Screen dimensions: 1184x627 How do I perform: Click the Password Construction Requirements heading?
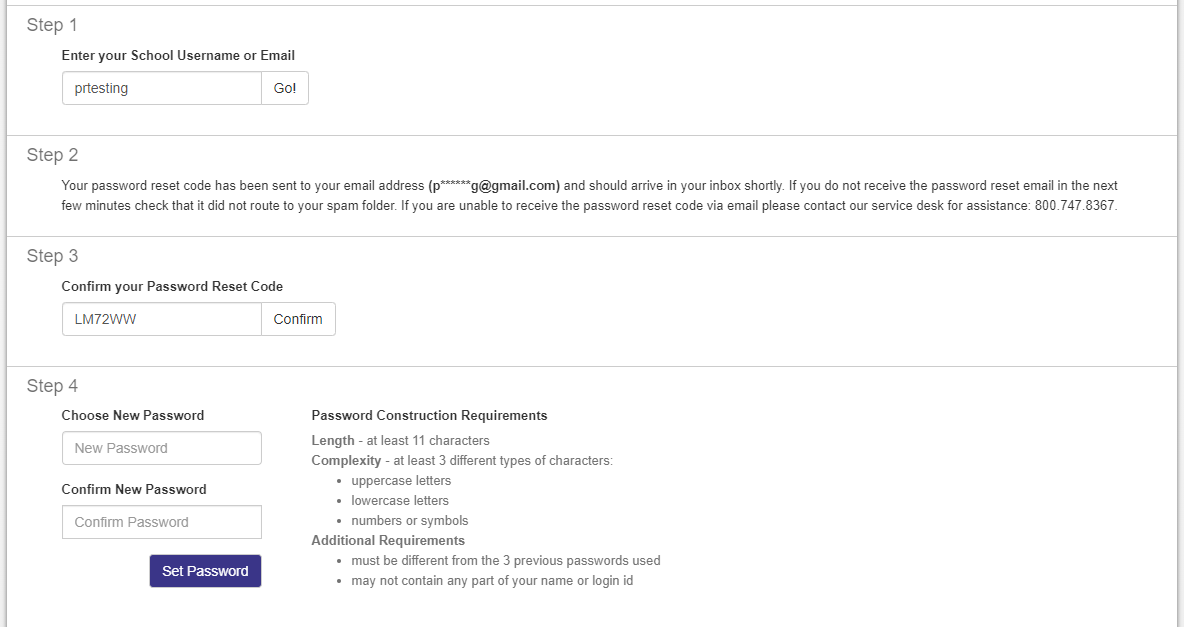point(429,415)
